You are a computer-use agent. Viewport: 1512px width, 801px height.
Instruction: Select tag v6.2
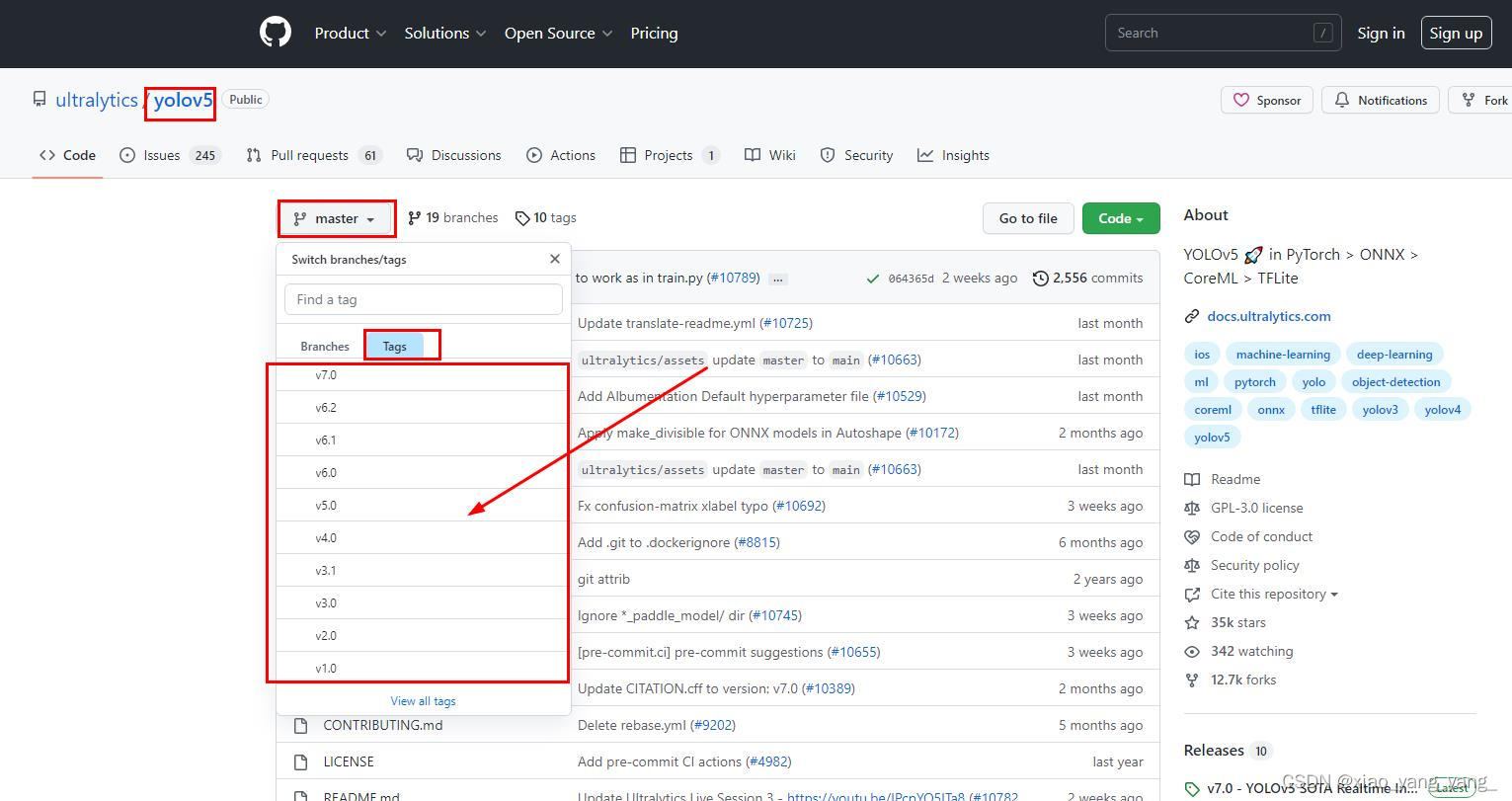tap(424, 408)
